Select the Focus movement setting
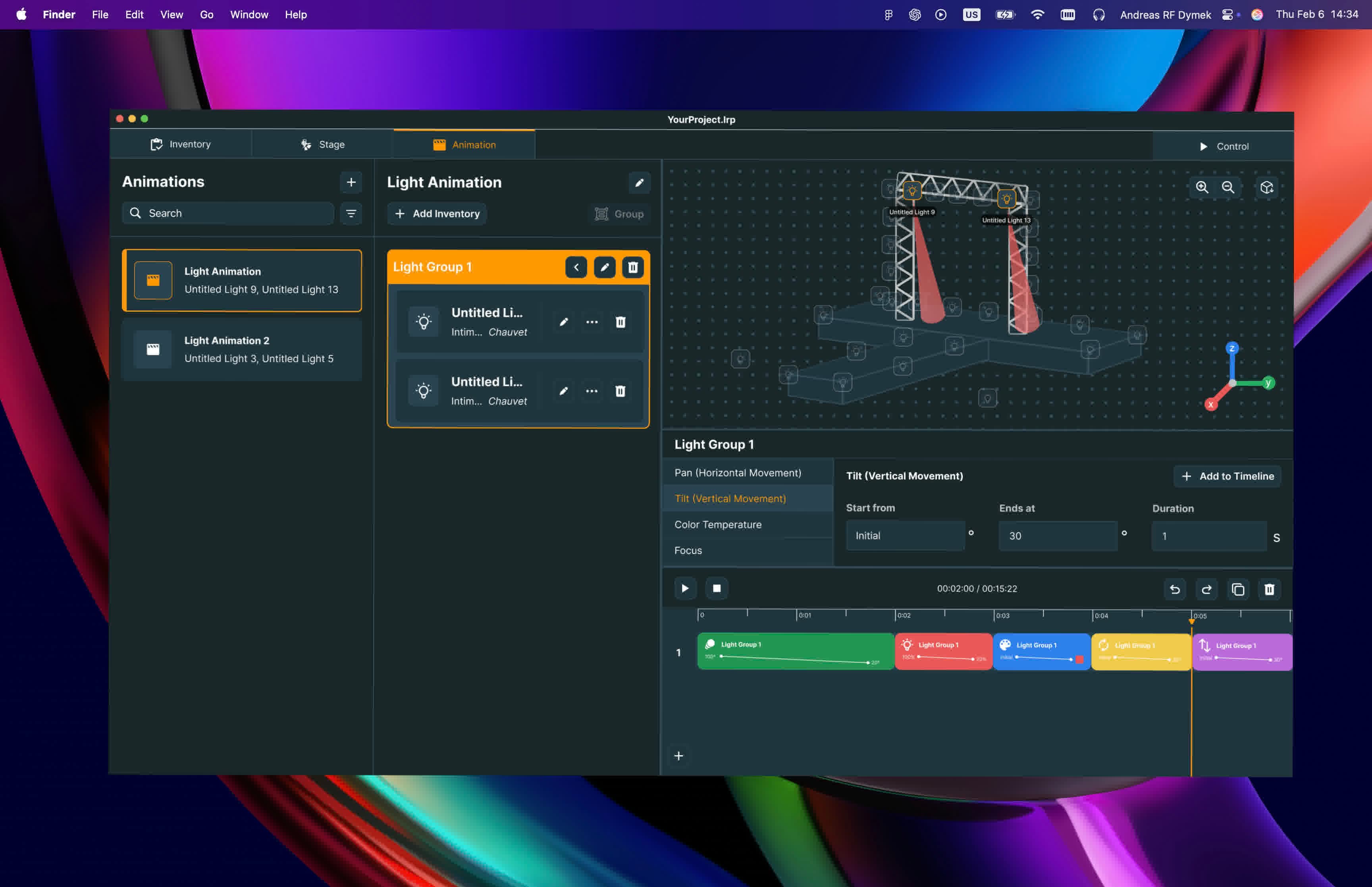 pyautogui.click(x=688, y=551)
